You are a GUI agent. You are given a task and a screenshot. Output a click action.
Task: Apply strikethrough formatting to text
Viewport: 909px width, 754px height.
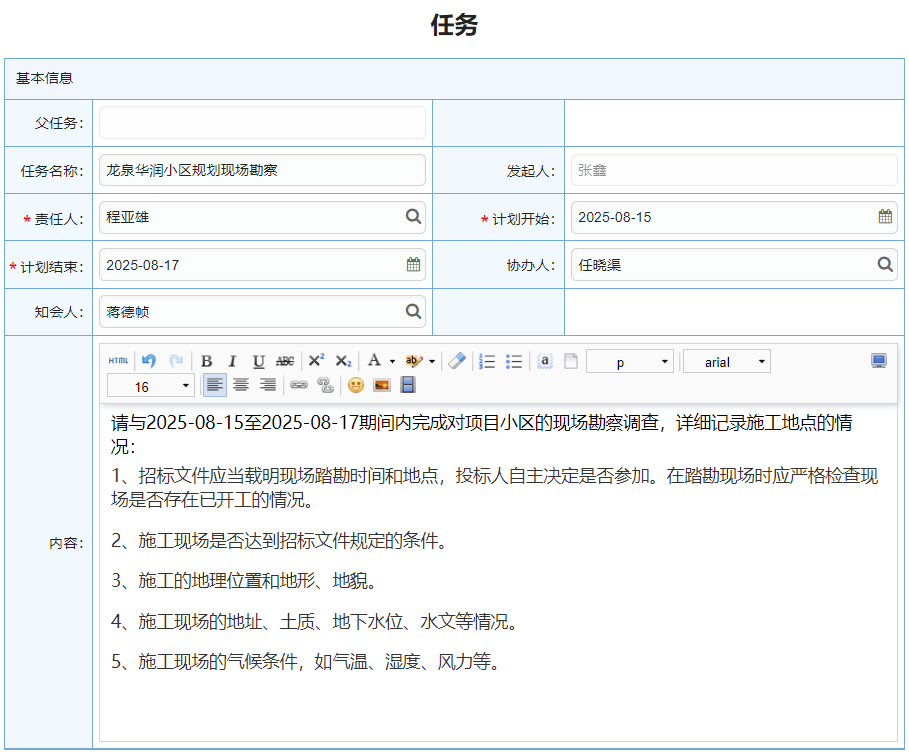click(x=285, y=361)
